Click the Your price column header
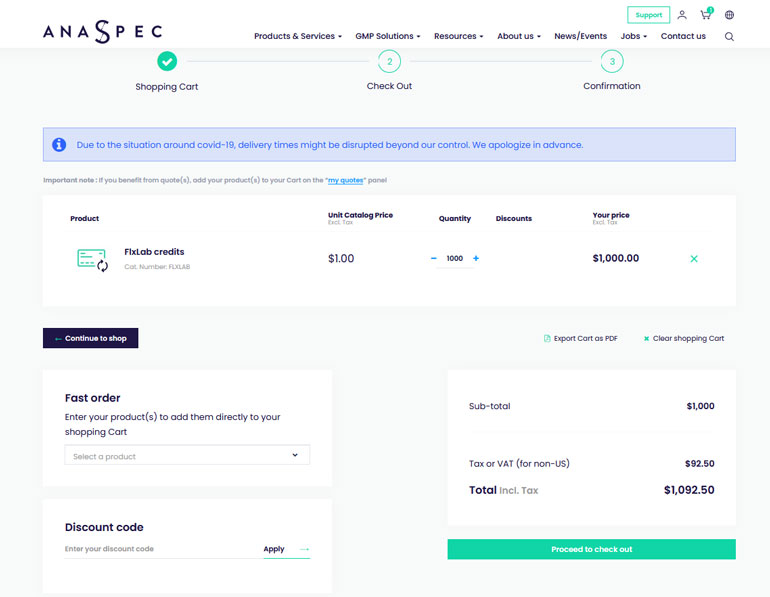Screen dimensions: 770x597 click(x=611, y=215)
